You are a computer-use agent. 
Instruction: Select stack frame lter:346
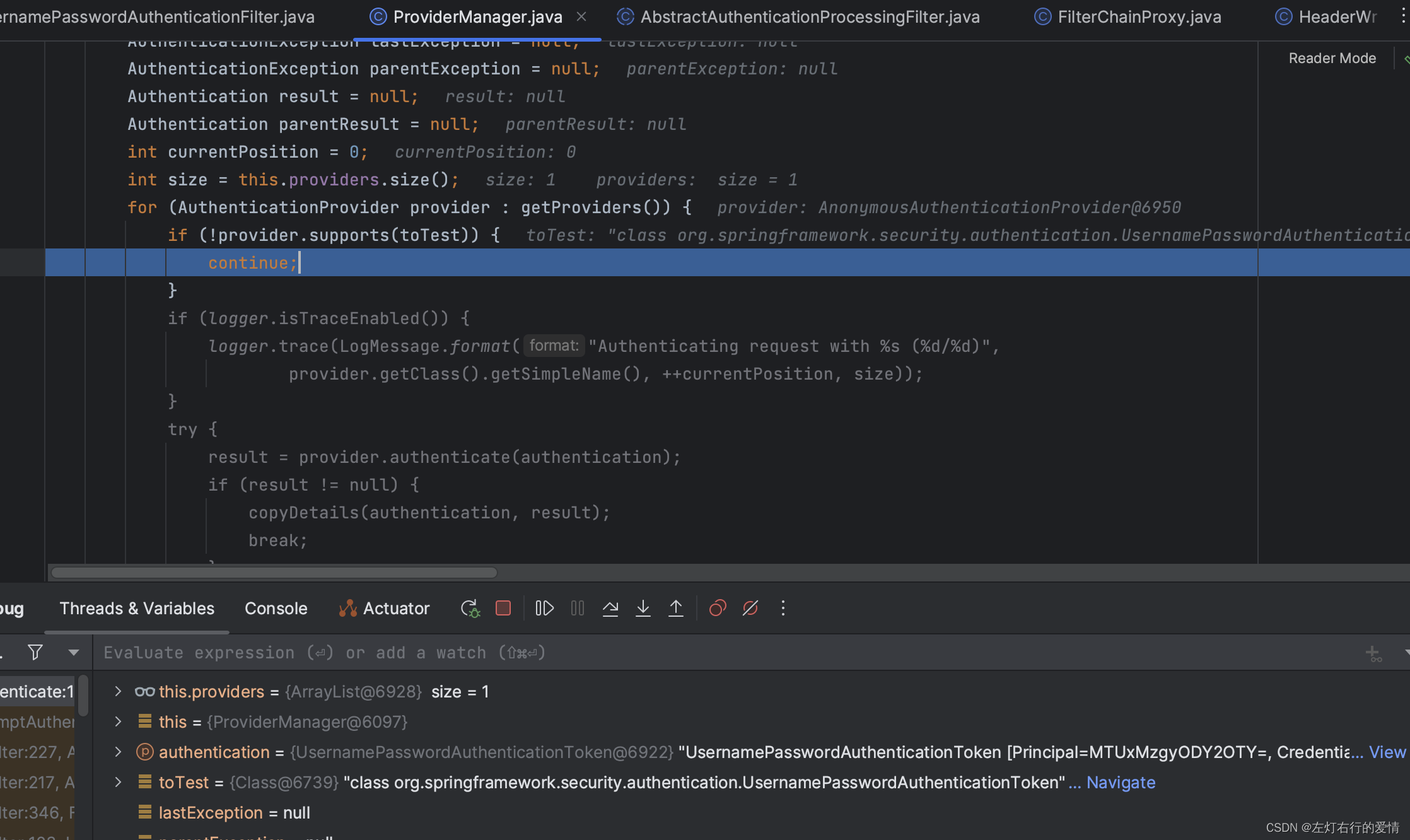[37, 812]
